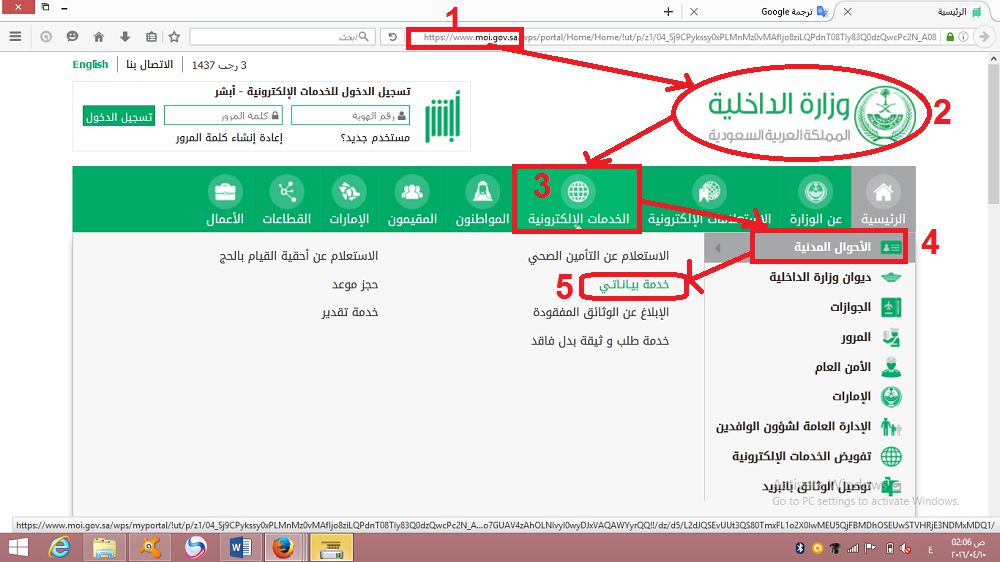Open خدمة بياناتي link

(634, 285)
